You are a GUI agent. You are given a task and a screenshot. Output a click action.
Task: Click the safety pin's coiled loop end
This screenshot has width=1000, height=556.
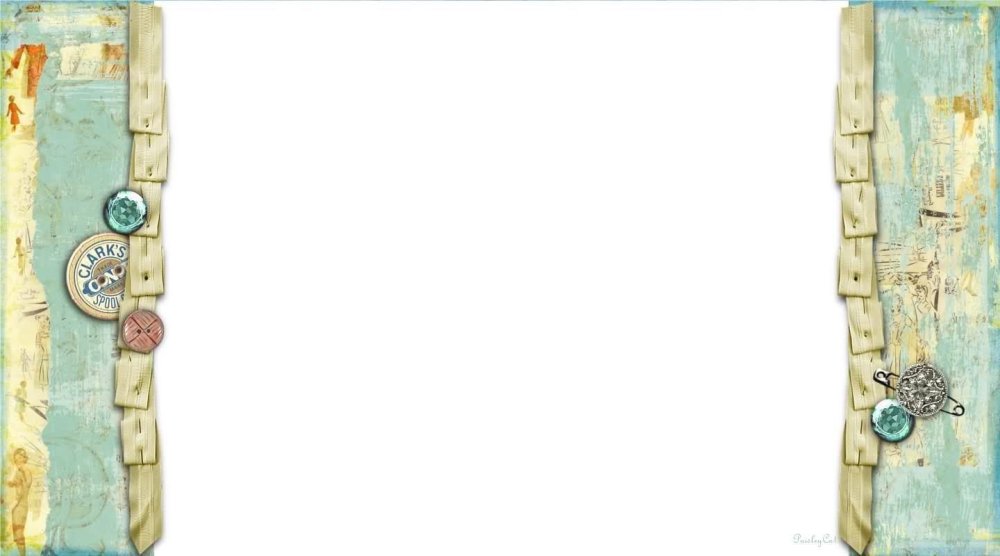point(957,409)
